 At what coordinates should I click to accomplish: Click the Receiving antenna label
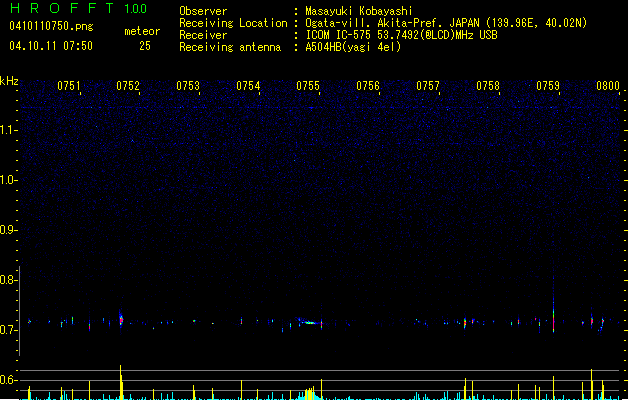(x=230, y=47)
